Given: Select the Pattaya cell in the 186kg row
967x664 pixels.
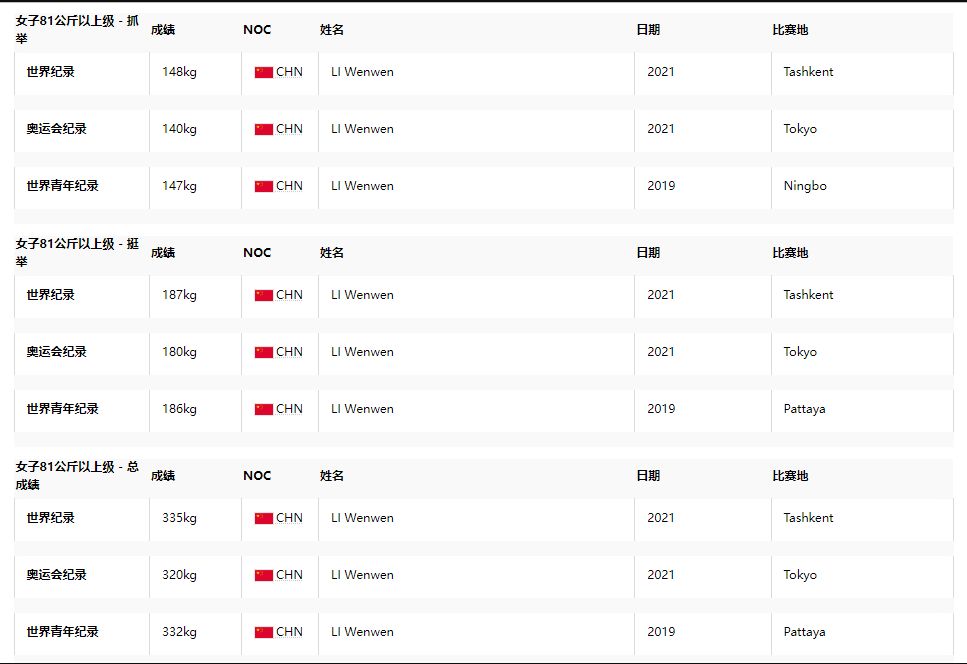Looking at the screenshot, I should [805, 409].
